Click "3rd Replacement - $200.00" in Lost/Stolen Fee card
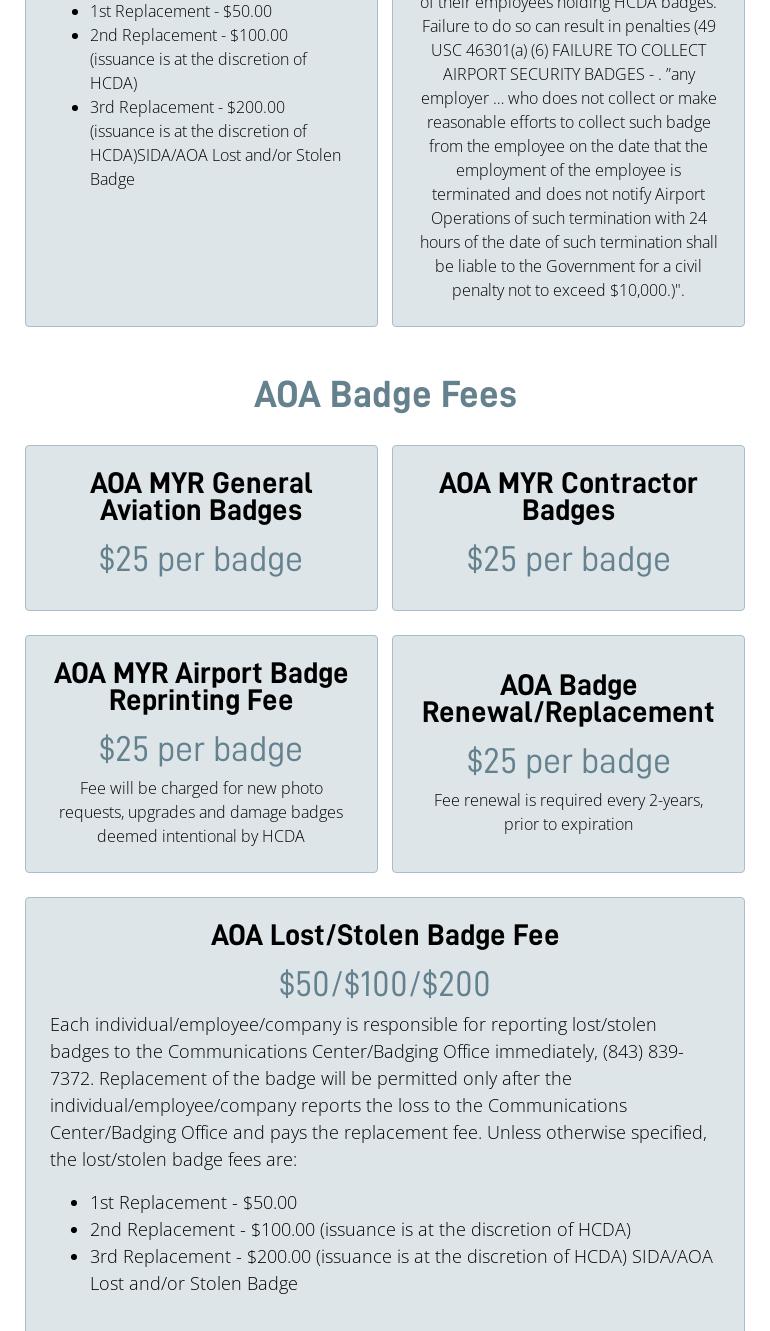 (x=400, y=1257)
